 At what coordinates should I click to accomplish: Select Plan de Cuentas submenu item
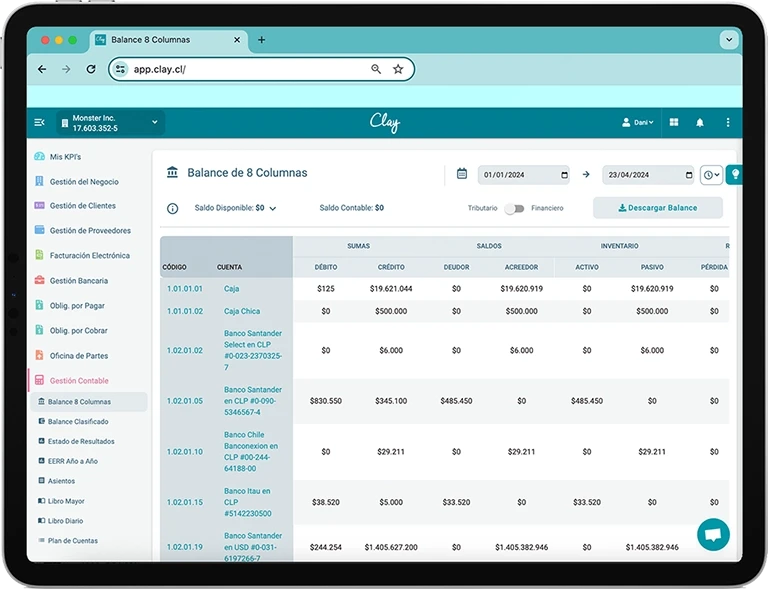(72, 541)
